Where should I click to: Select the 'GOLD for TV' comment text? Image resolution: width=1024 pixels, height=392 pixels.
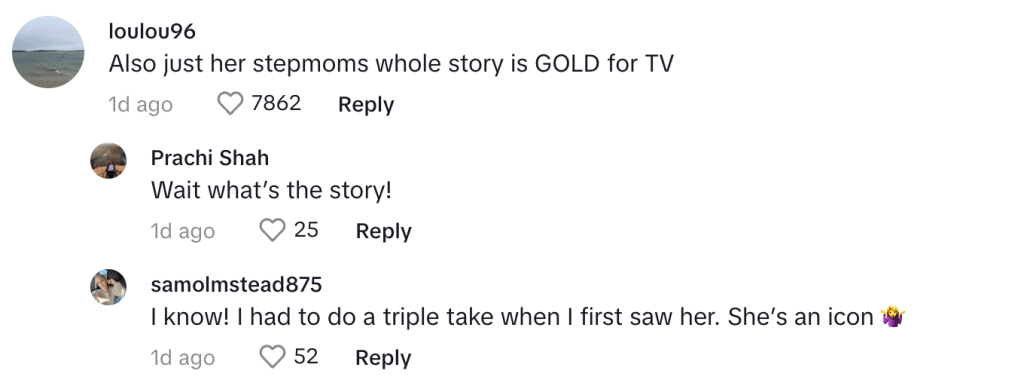tap(391, 64)
